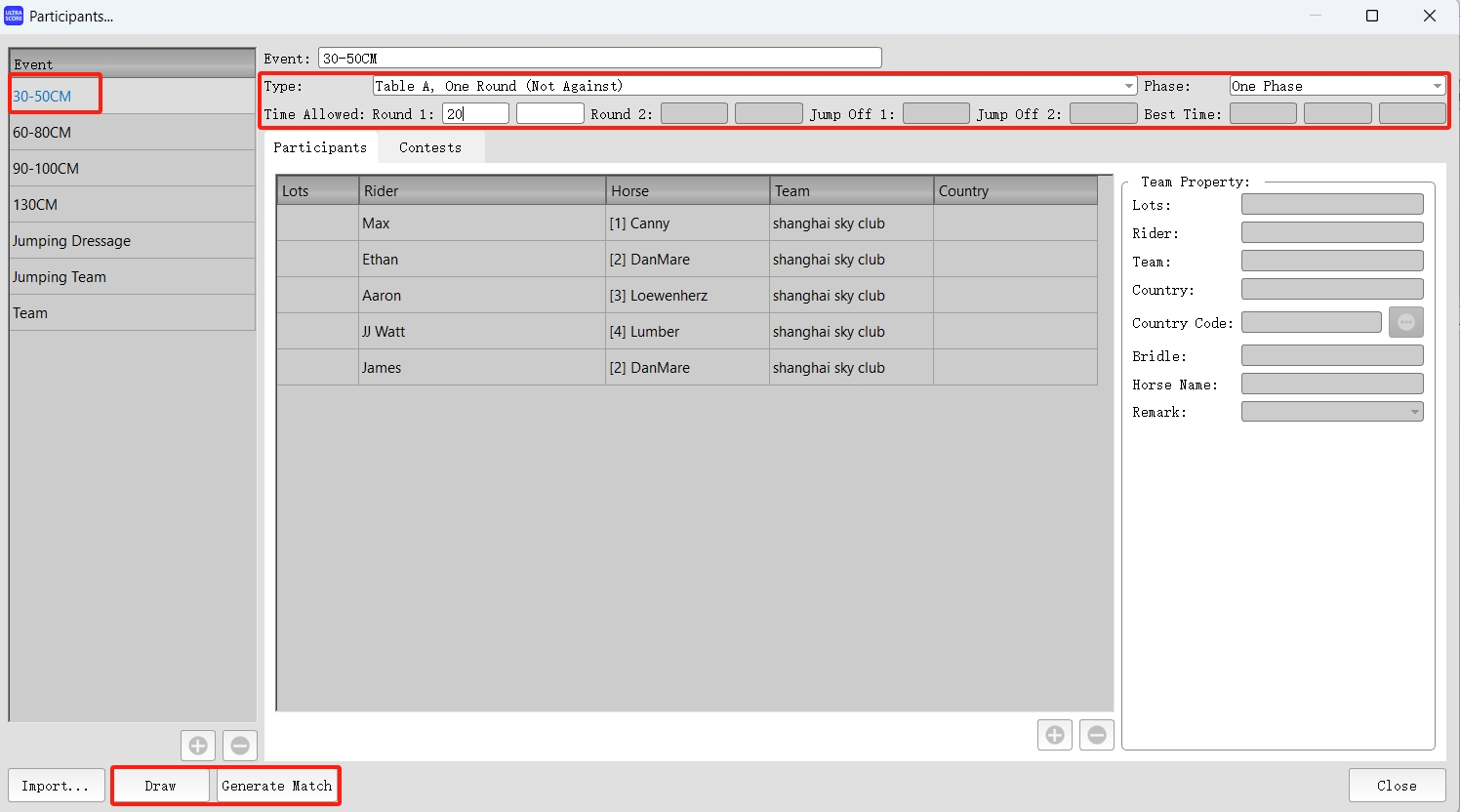Click the Import... button

56,786
